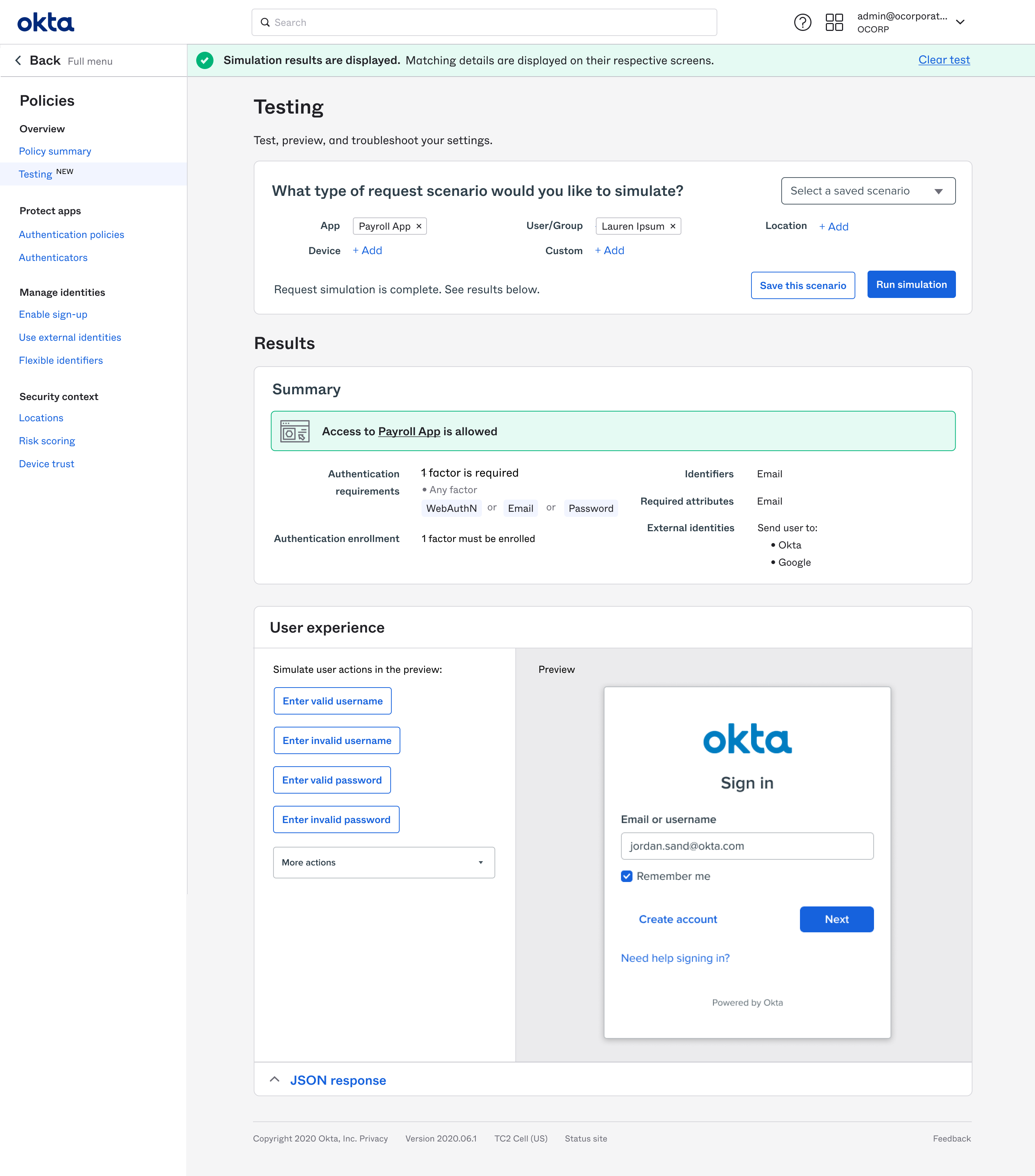Remove the Lauren Ipsum chip
This screenshot has width=1035, height=1176.
pos(672,226)
